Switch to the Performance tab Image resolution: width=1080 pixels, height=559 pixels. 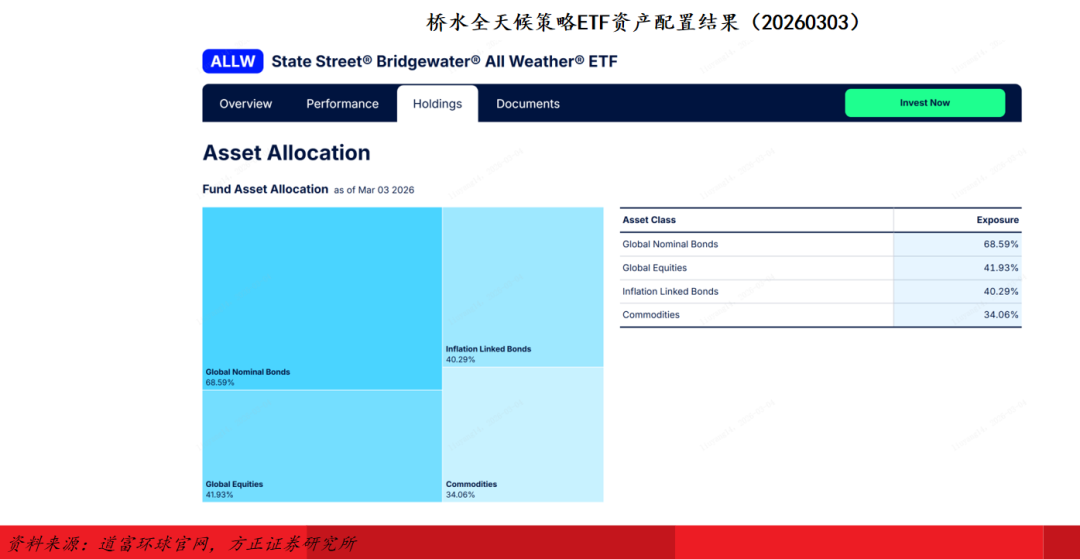(x=342, y=104)
